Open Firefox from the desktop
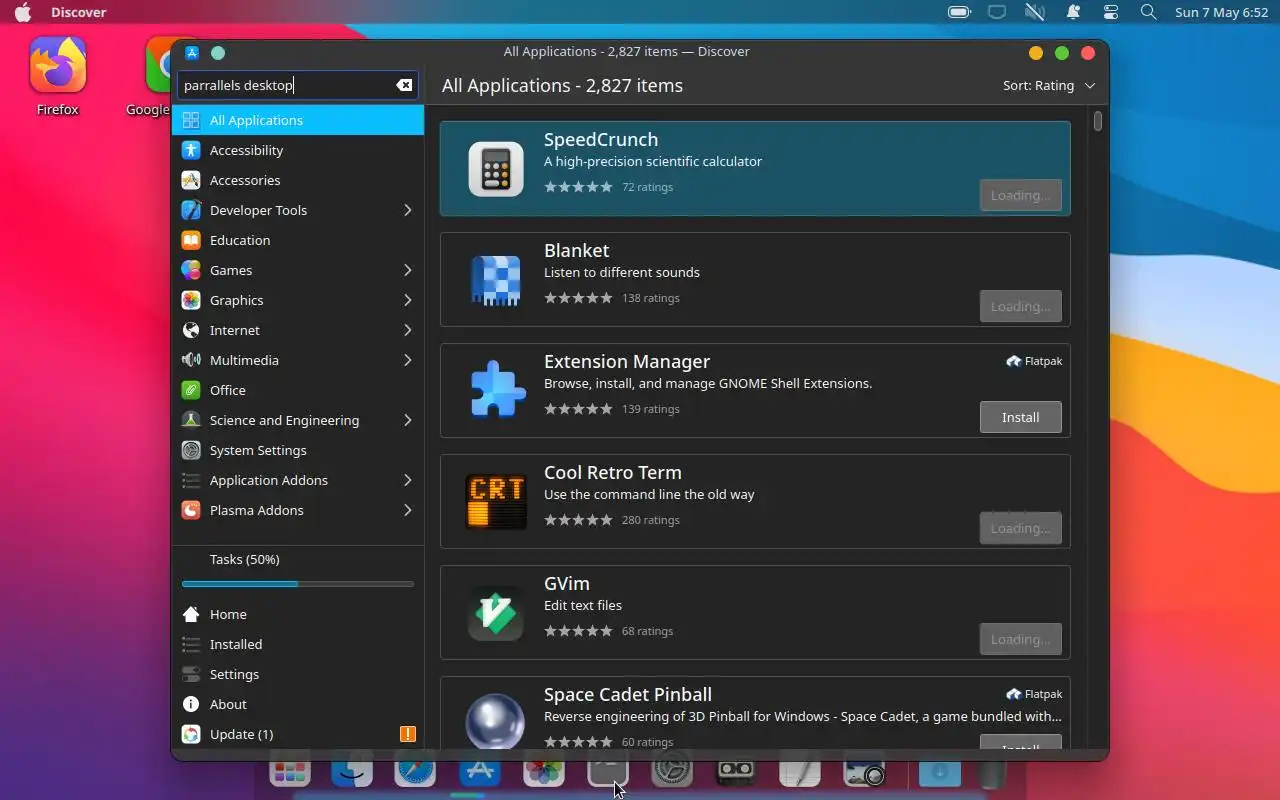Viewport: 1280px width, 800px height. (58, 77)
